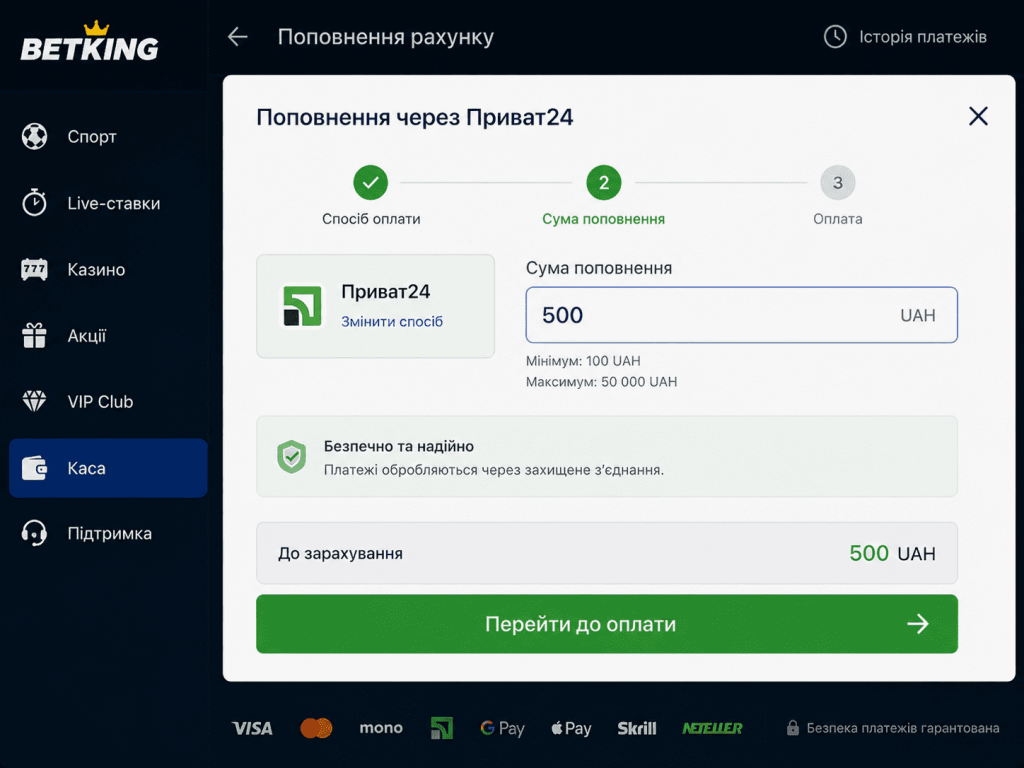Click the Поповнення через Приват24 dialog heading
Image resolution: width=1024 pixels, height=768 pixels.
[x=415, y=117]
